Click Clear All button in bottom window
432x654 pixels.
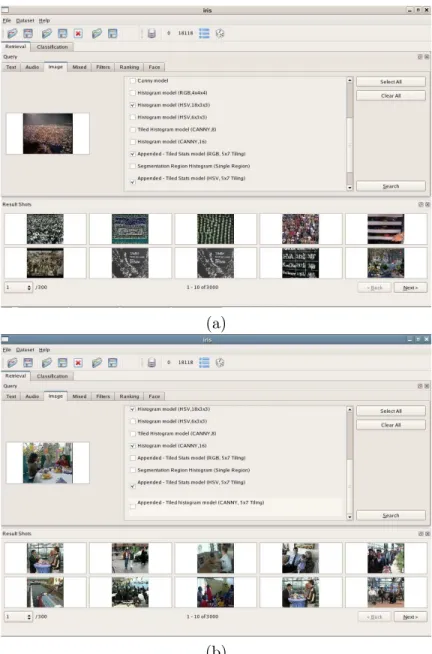point(391,425)
